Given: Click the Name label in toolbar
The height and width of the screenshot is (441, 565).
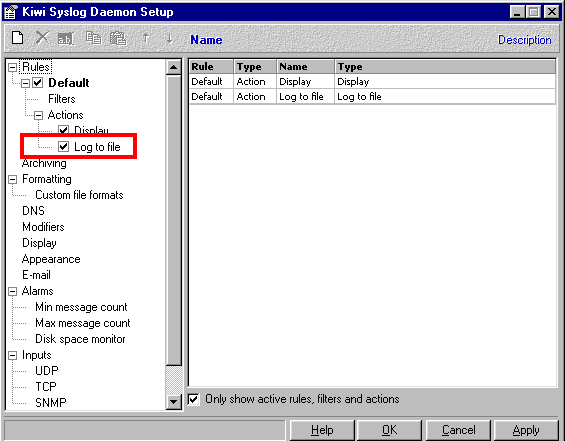Looking at the screenshot, I should [x=206, y=40].
